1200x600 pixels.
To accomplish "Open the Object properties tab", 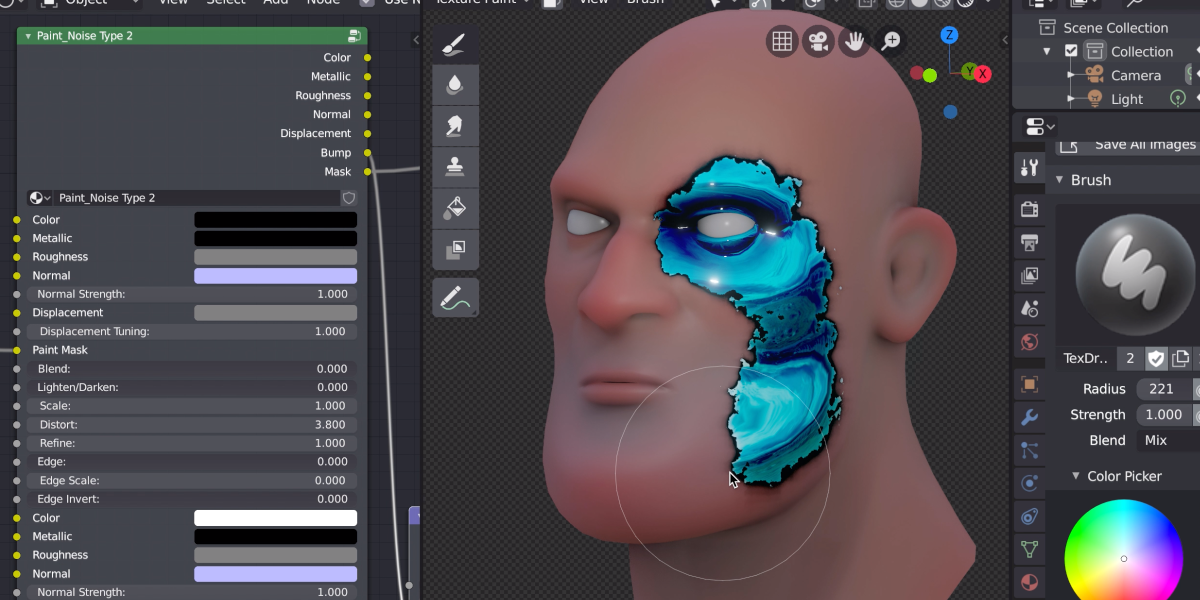I will click(1029, 384).
